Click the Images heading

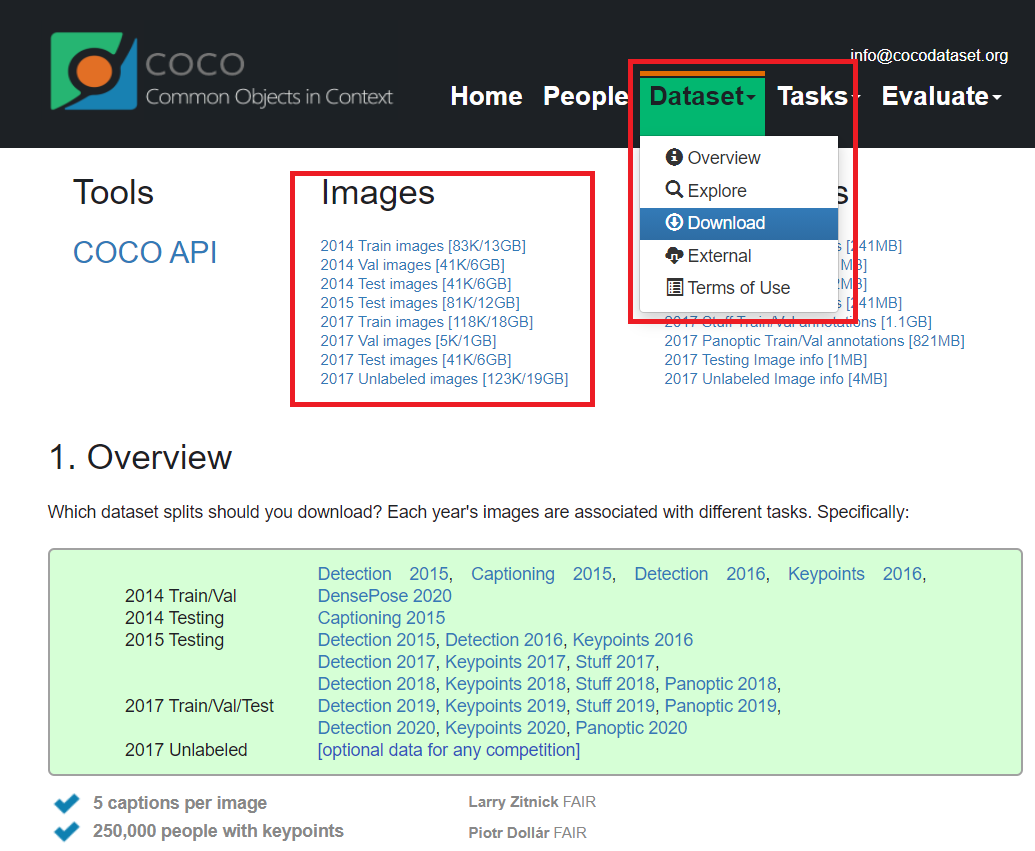click(x=378, y=193)
